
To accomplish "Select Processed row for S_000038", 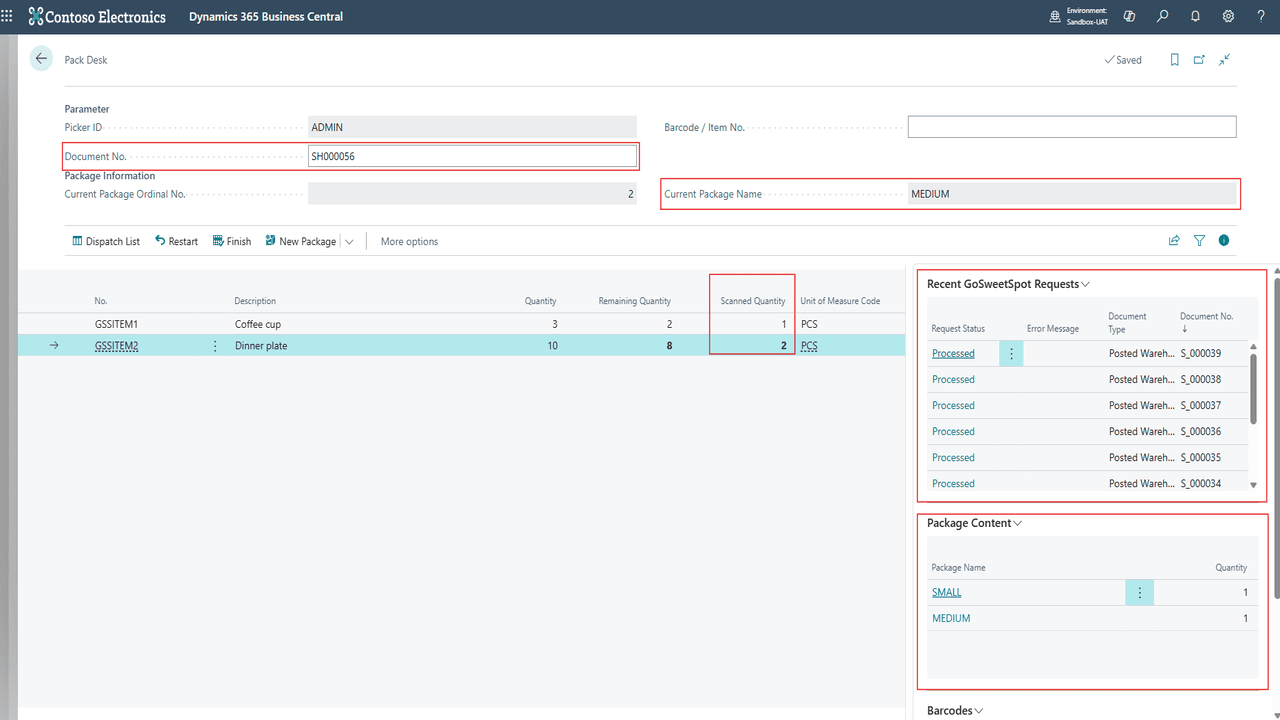I will tap(1087, 379).
